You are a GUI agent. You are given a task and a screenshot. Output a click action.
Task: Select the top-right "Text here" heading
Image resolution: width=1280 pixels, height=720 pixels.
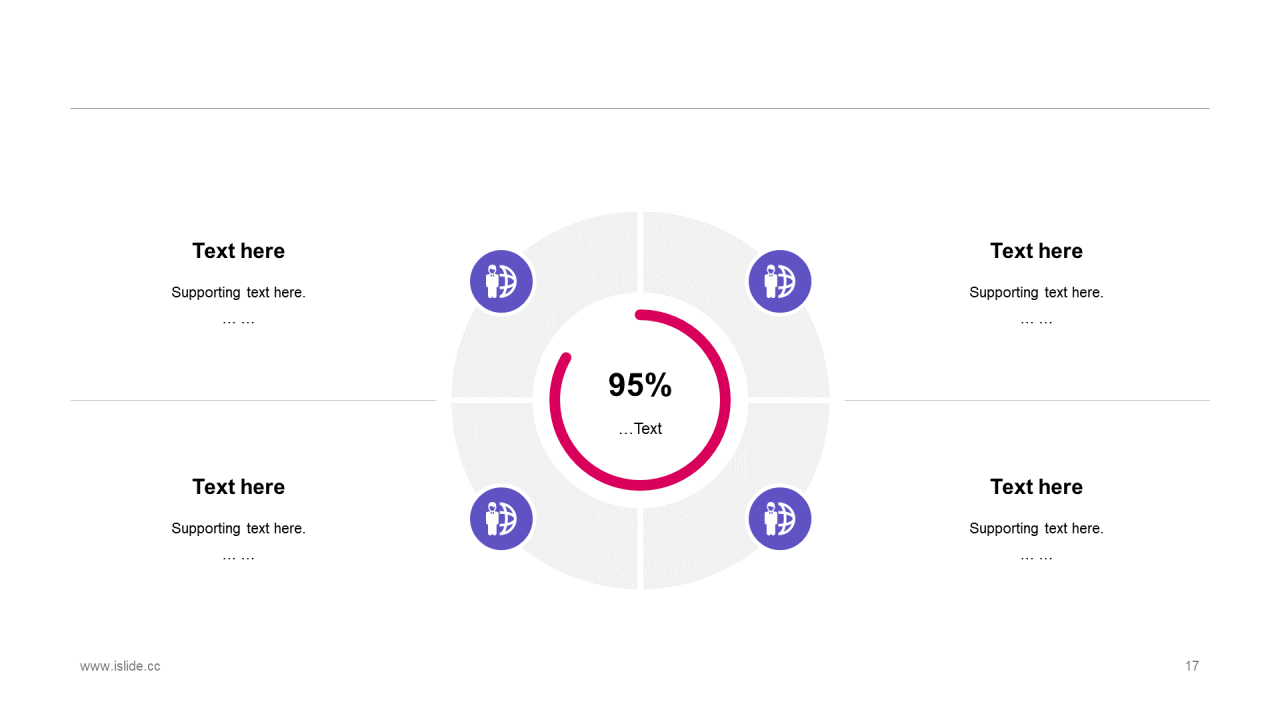[x=1036, y=251]
